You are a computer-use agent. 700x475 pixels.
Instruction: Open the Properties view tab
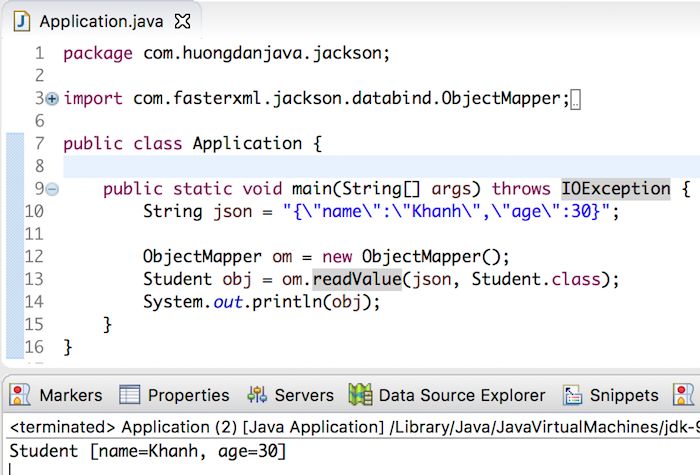click(x=175, y=395)
